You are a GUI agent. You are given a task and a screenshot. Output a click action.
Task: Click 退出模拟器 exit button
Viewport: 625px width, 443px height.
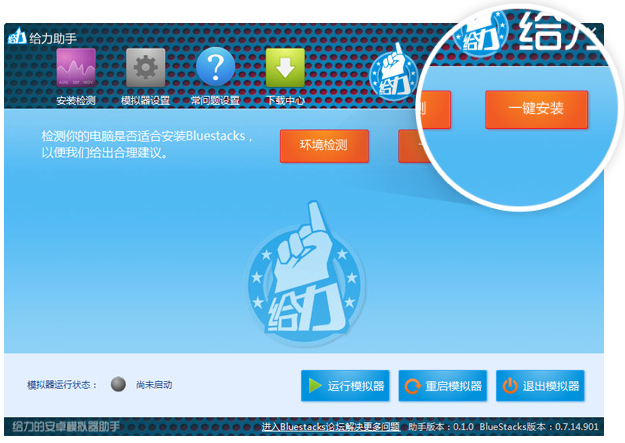540,386
